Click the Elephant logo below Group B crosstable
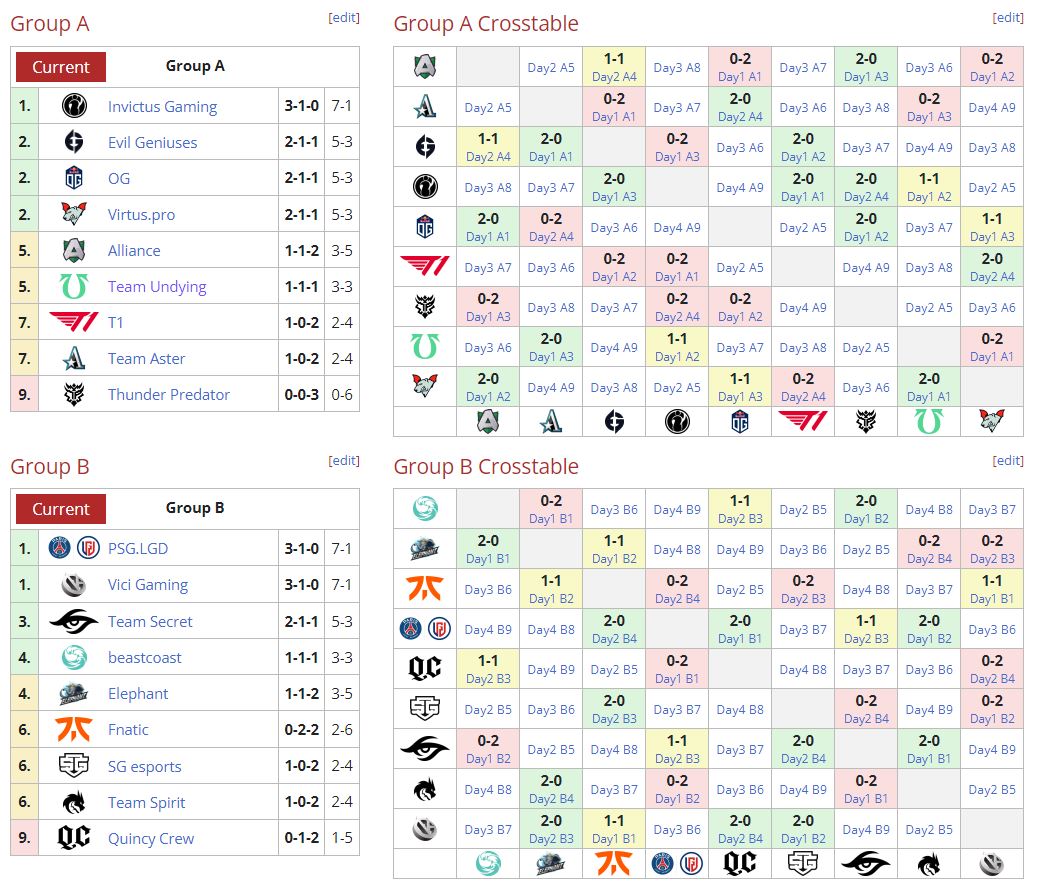Image resolution: width=1039 pixels, height=889 pixels. pos(551,863)
